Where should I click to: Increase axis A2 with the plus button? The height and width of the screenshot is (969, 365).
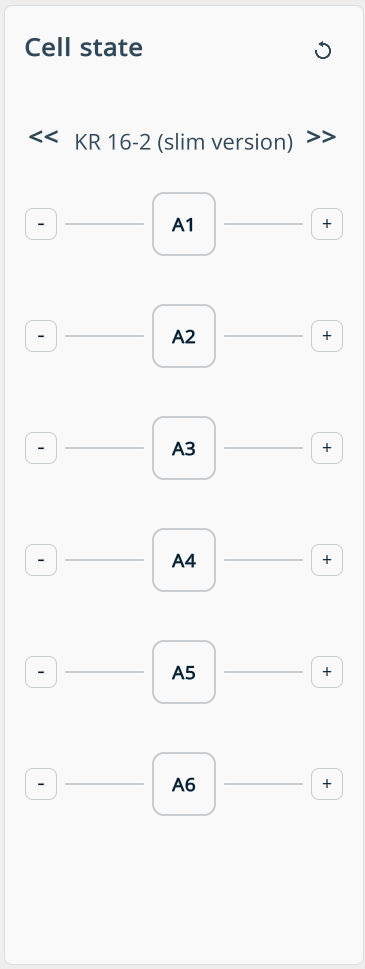(327, 336)
